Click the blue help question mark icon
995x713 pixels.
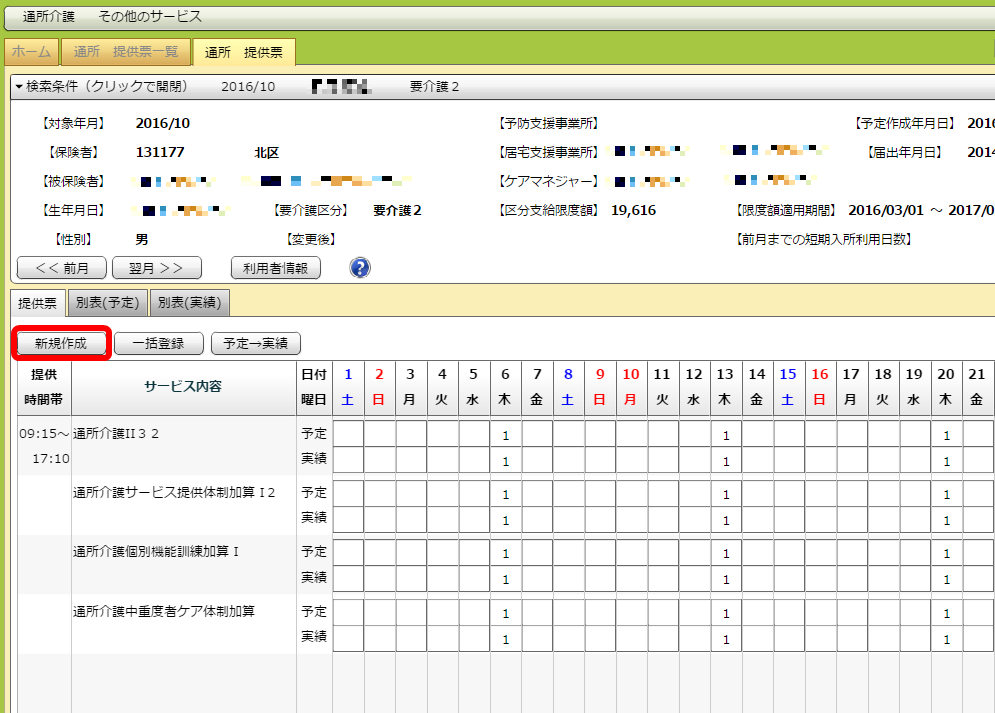coord(360,268)
